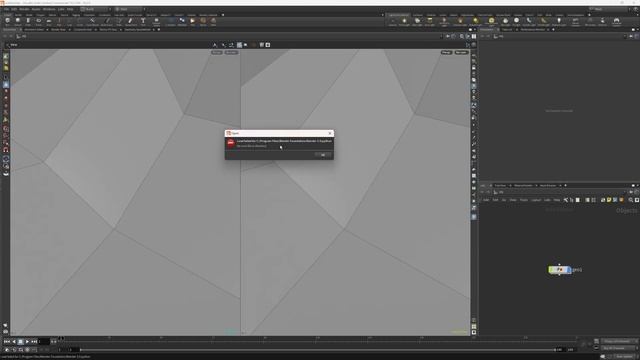Image resolution: width=640 pixels, height=360 pixels.
Task: Click the current frame number field
Action: point(44,341)
